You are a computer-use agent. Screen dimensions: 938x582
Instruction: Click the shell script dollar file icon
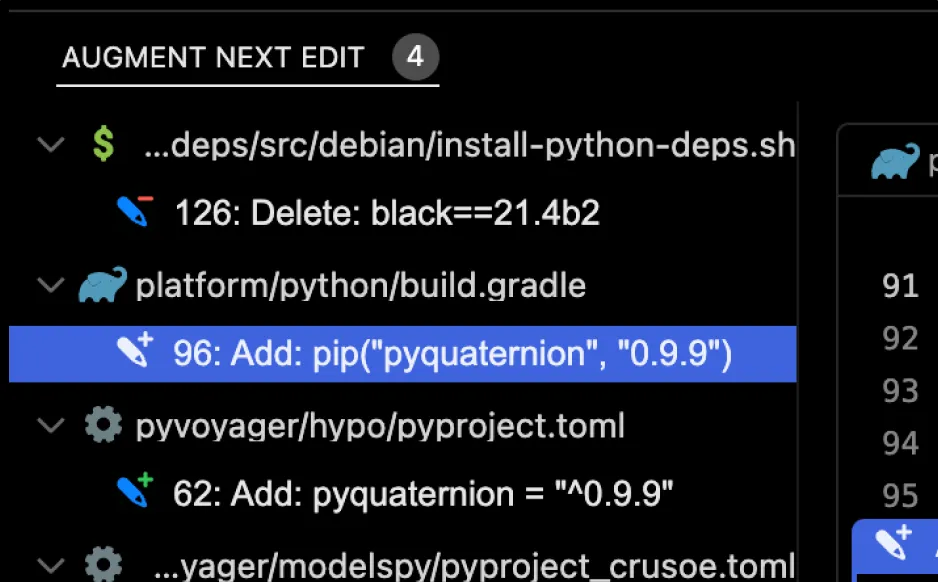pyautogui.click(x=102, y=145)
